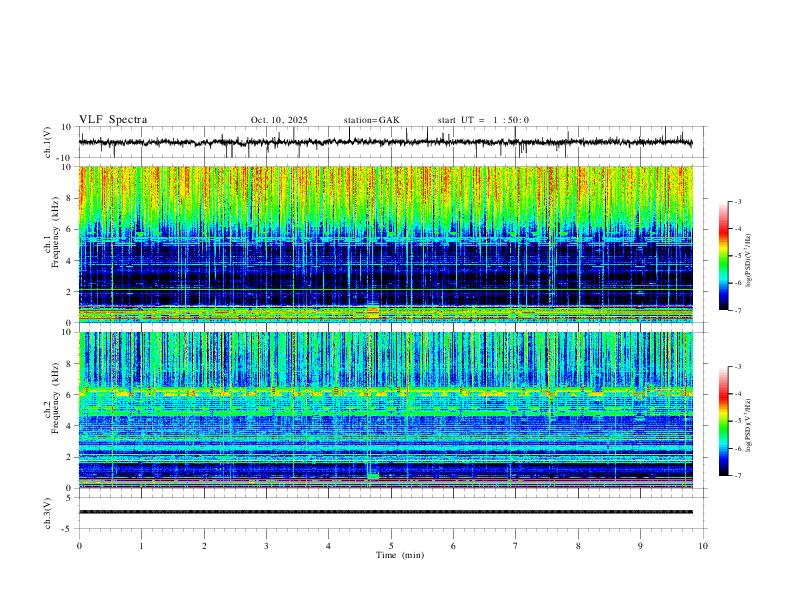Click the ch.1 color bar "log(PSD)" label
This screenshot has width=792, height=612.
[749, 261]
